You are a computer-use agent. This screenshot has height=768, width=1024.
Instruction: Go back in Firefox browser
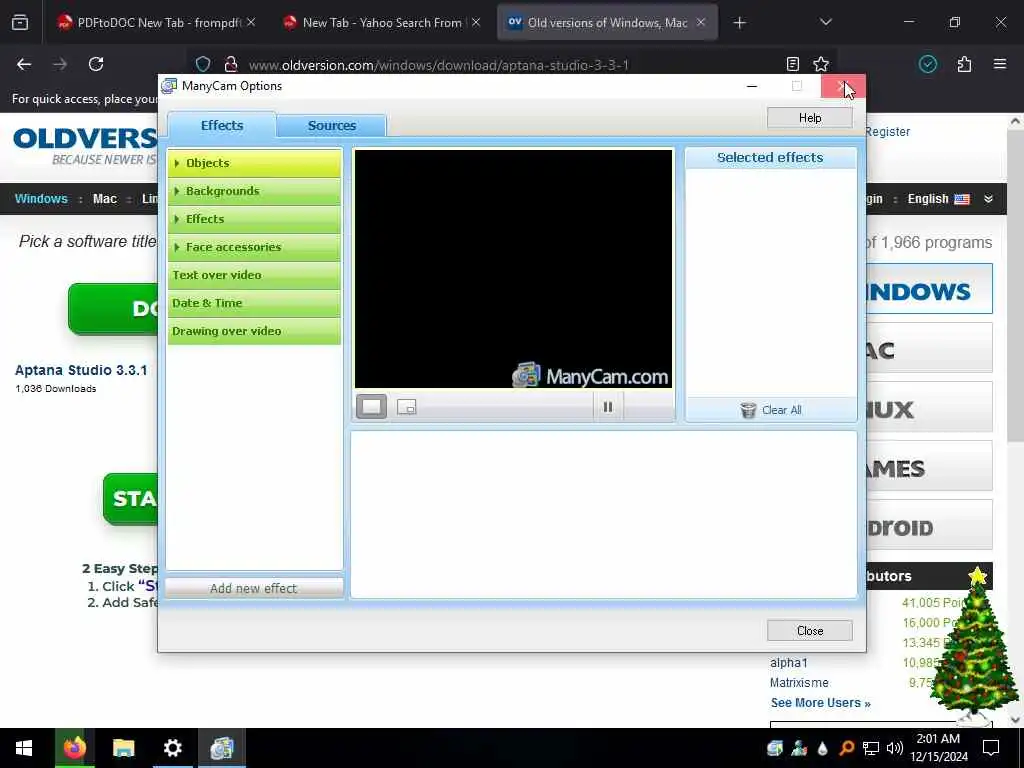[x=24, y=64]
